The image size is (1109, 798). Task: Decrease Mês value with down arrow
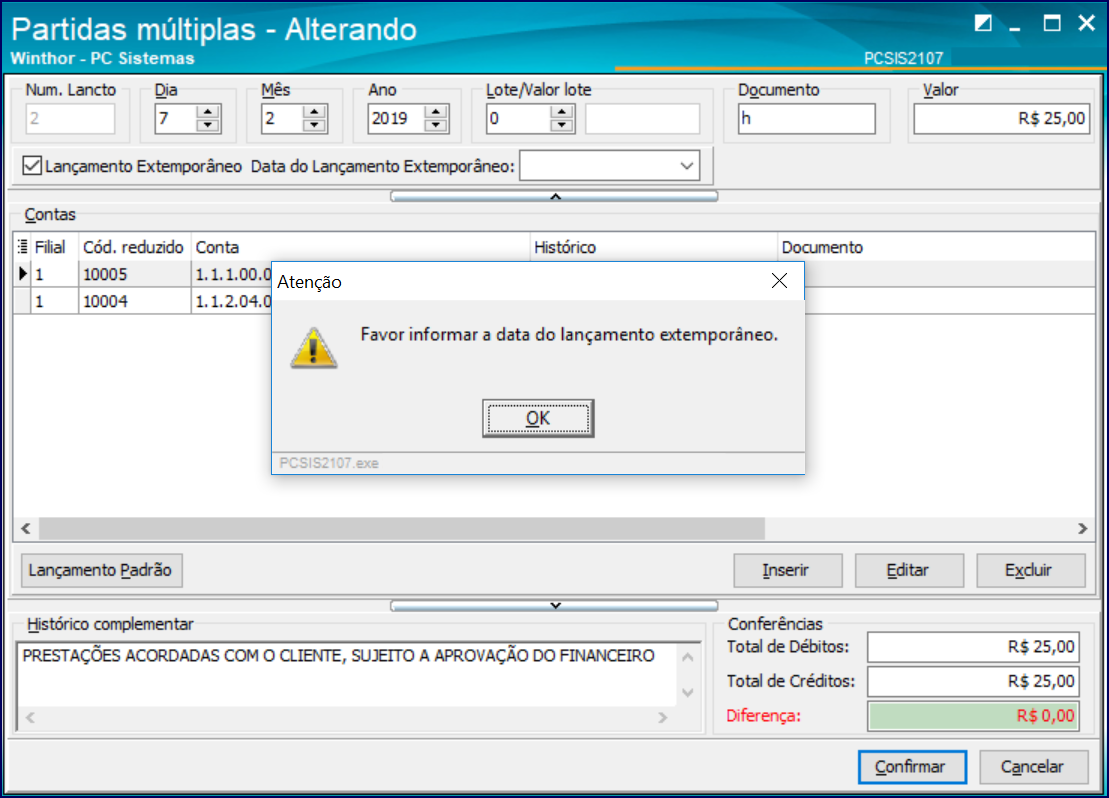coord(314,125)
